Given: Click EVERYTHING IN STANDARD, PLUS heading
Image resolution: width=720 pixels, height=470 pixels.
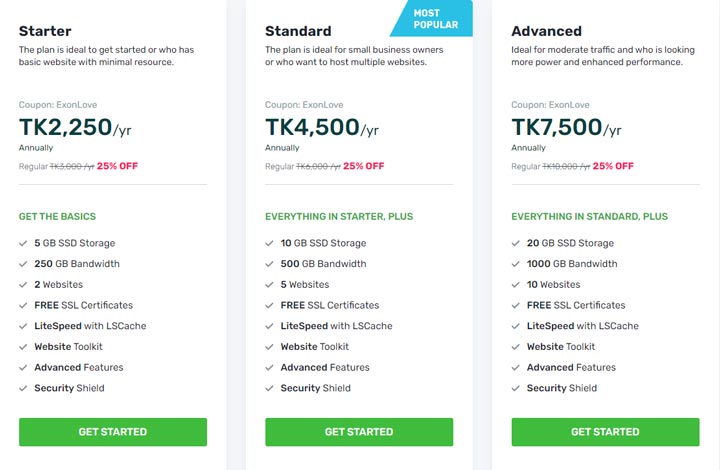Looking at the screenshot, I should (x=590, y=217).
